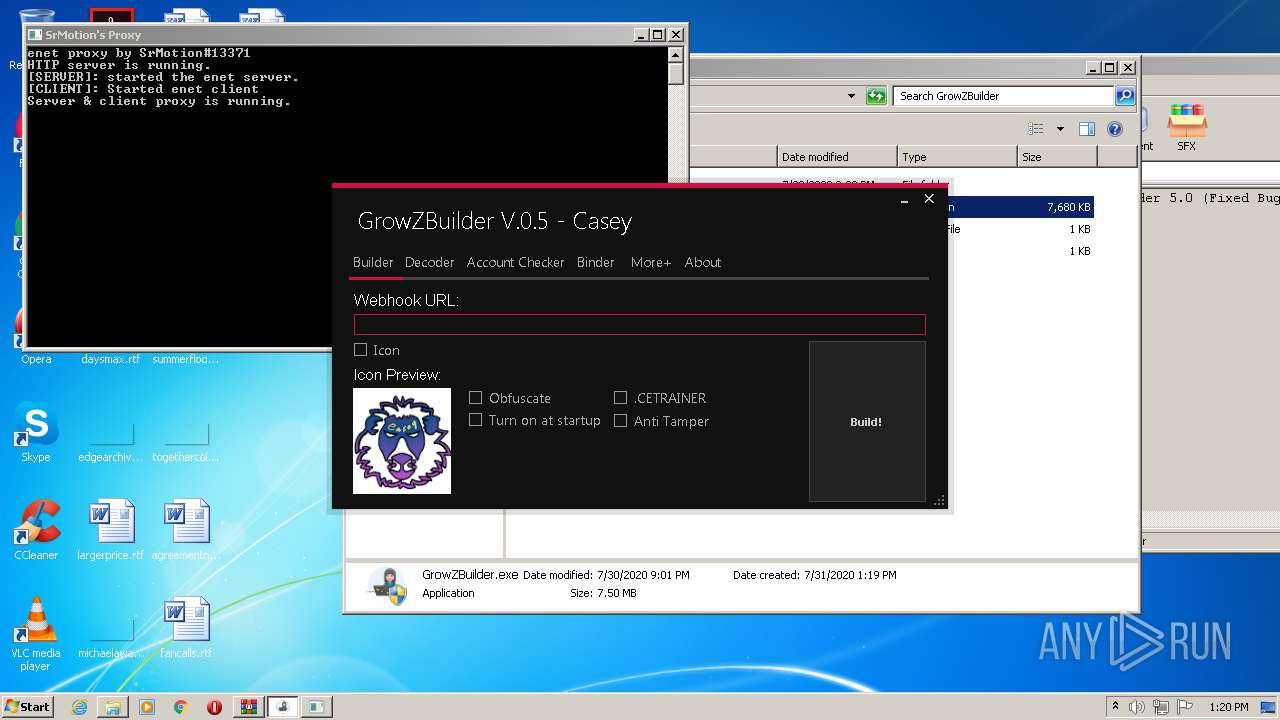Select the fancalls.rtf desktop file
Viewport: 1280px width, 720px height.
point(187,630)
